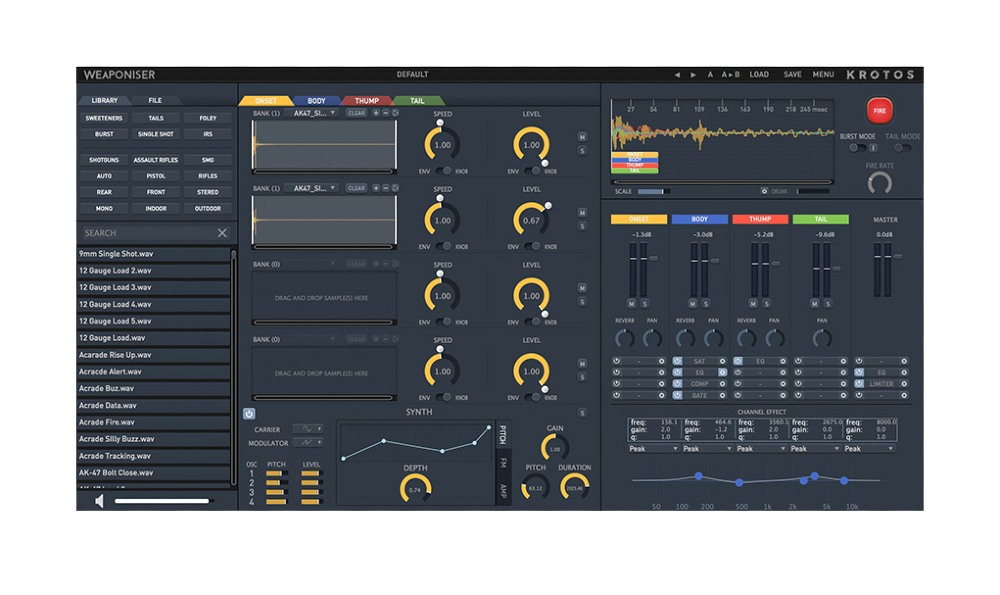Toggle power for Body SAT effect

(x=677, y=361)
